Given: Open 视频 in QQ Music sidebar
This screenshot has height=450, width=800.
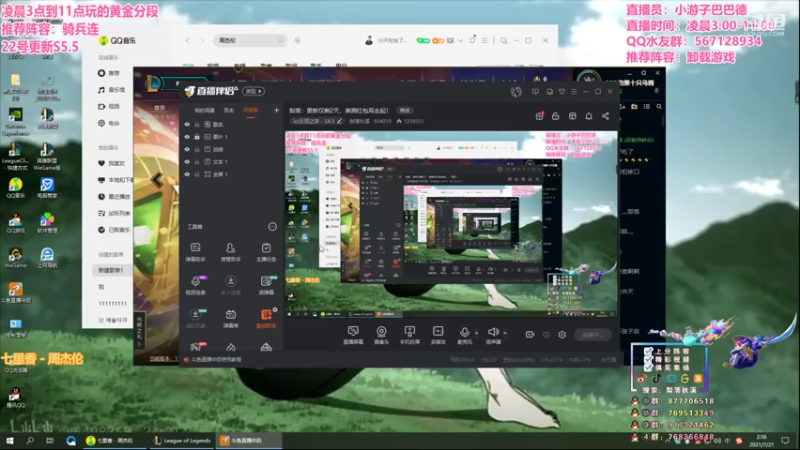Looking at the screenshot, I should point(109,107).
